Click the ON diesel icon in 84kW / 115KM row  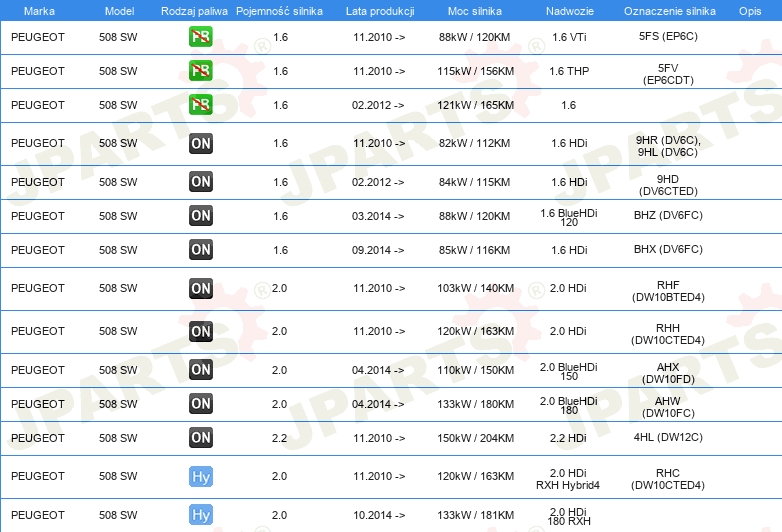pyautogui.click(x=200, y=181)
